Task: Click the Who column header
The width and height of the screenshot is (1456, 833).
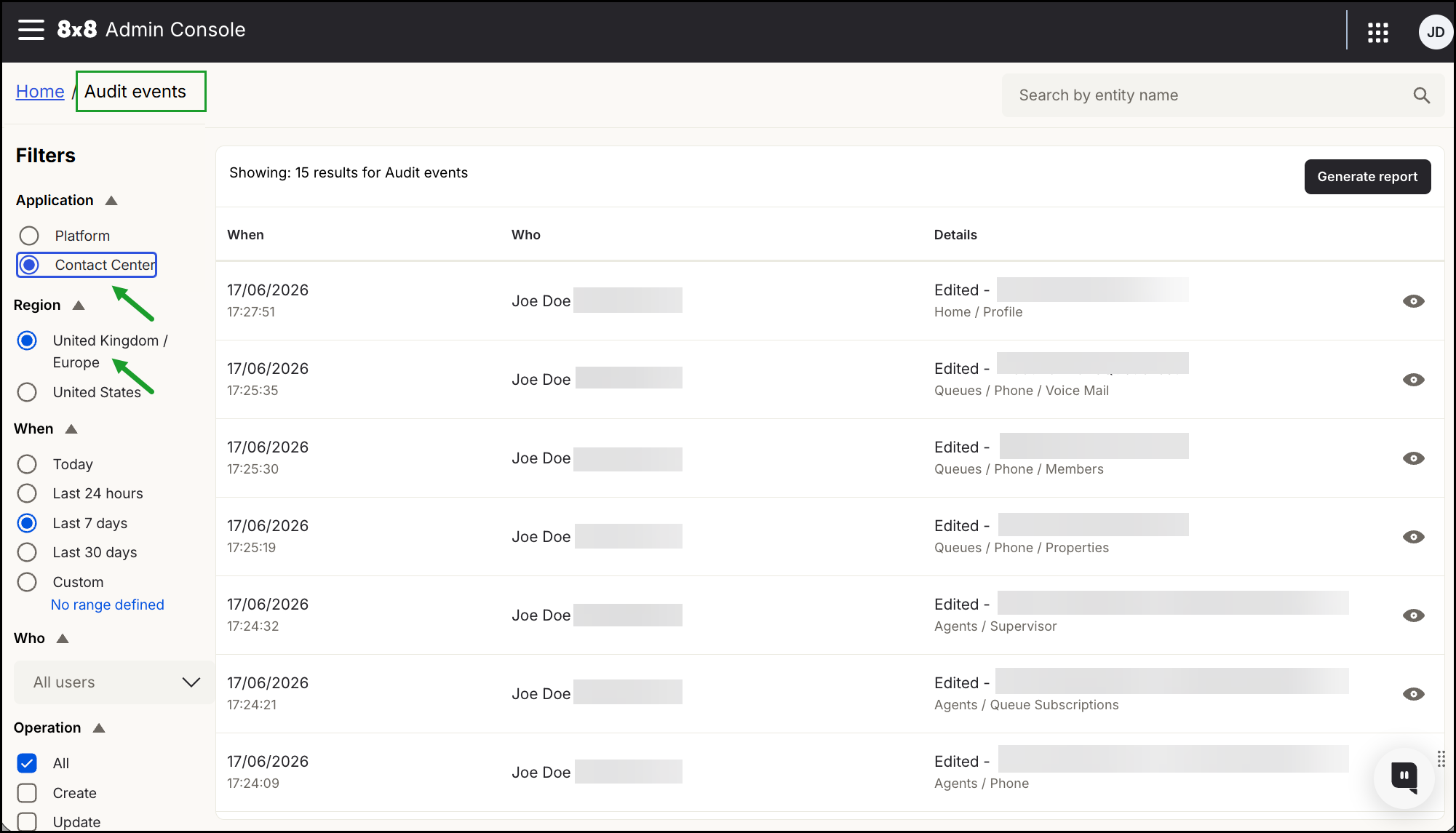Action: pos(526,235)
